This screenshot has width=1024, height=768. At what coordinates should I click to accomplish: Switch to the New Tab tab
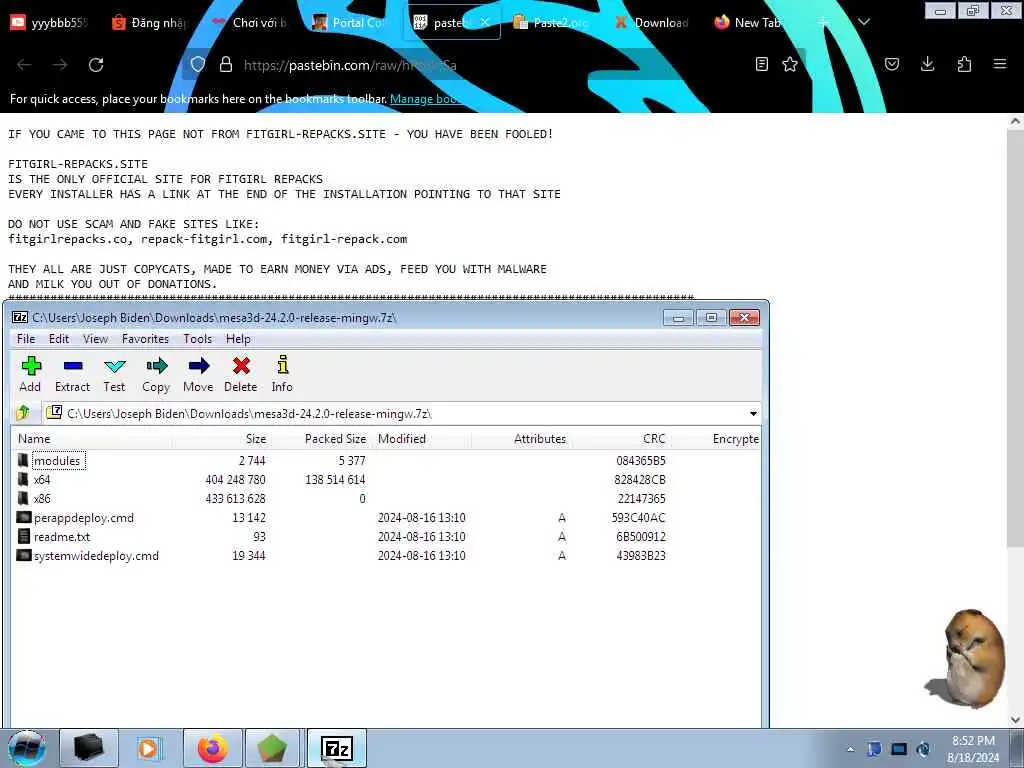point(751,23)
